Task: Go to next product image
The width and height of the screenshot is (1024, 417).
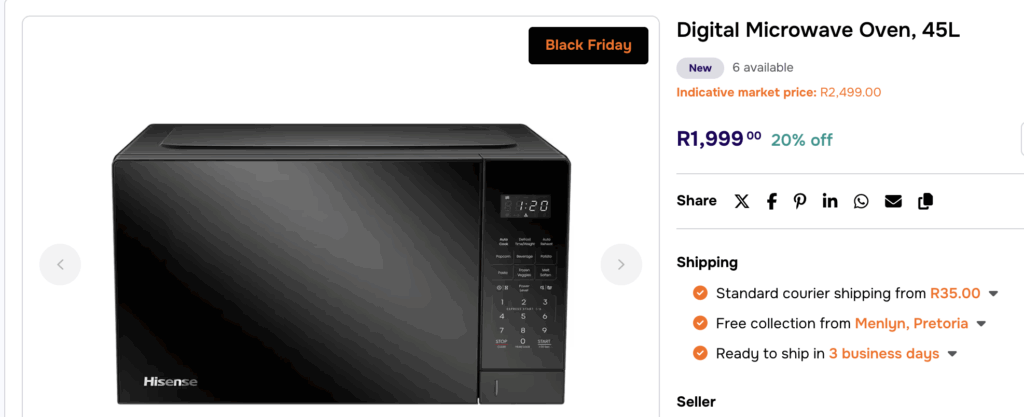Action: pos(621,264)
